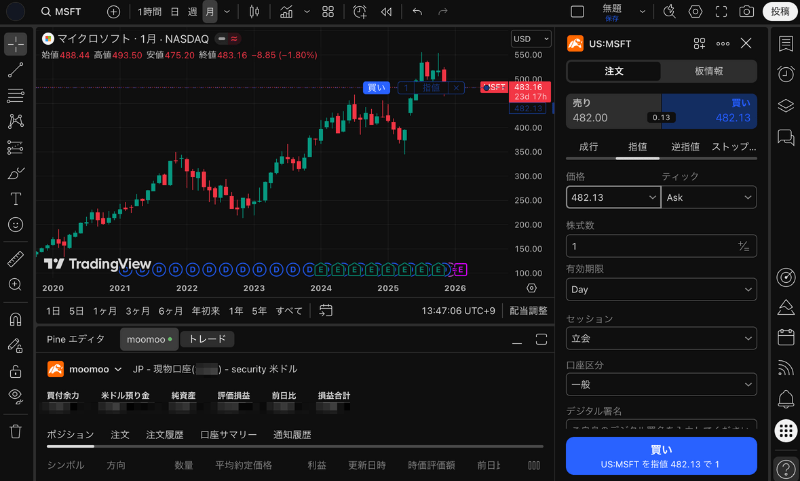This screenshot has height=481, width=800.
Task: Open the 口座区分 一般 dropdown
Action: coord(661,385)
